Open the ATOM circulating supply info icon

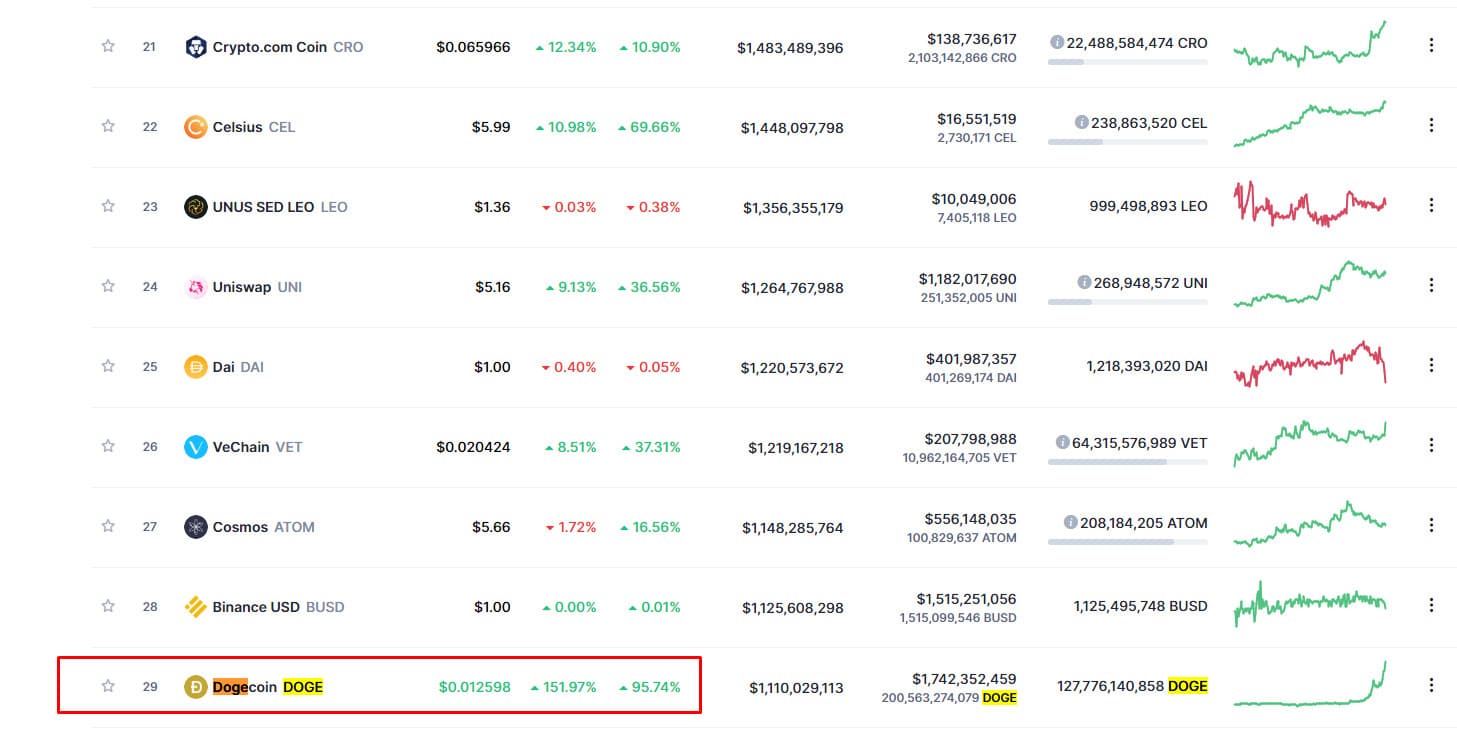click(1071, 522)
